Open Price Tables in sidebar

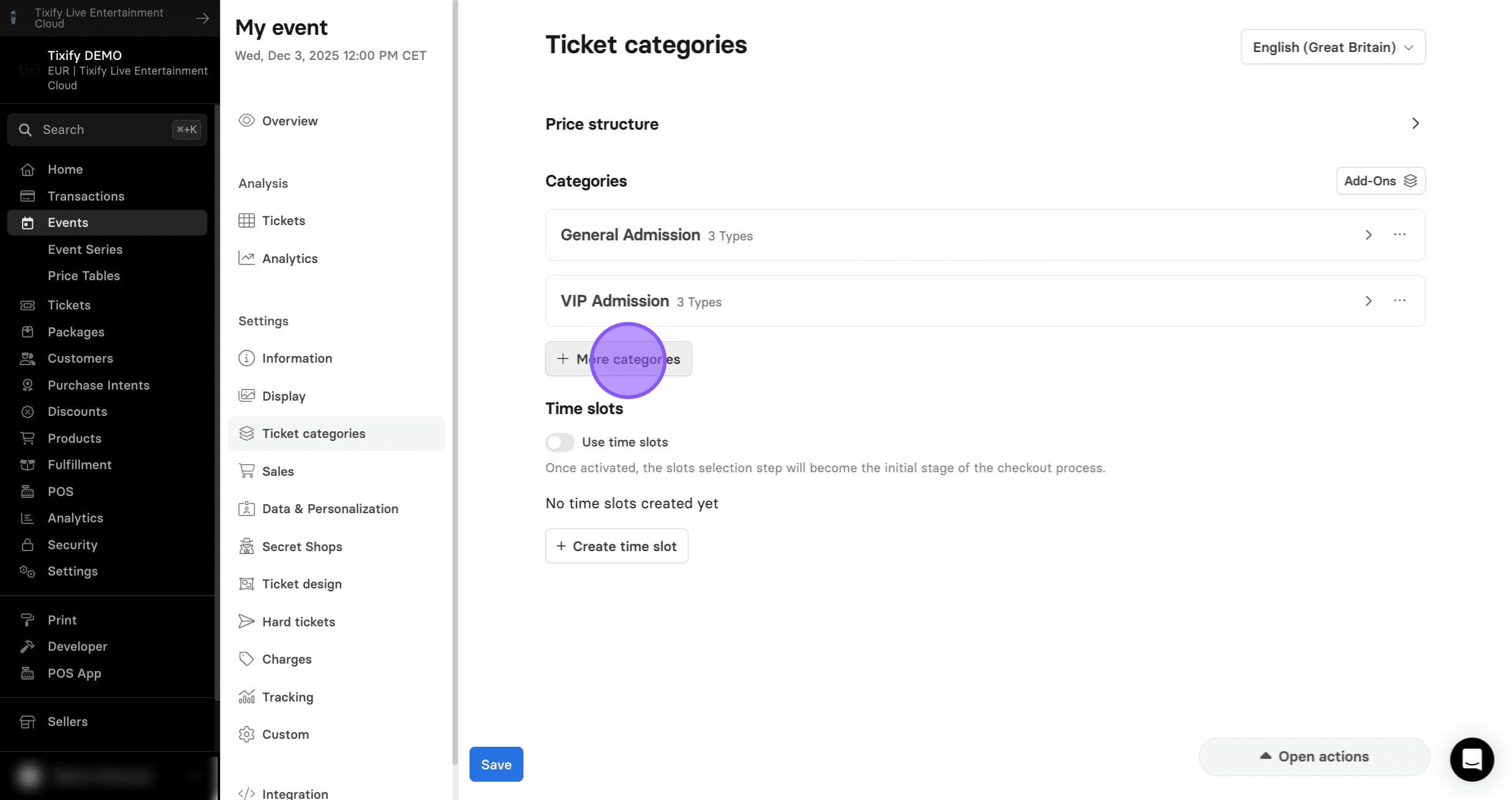tap(84, 276)
